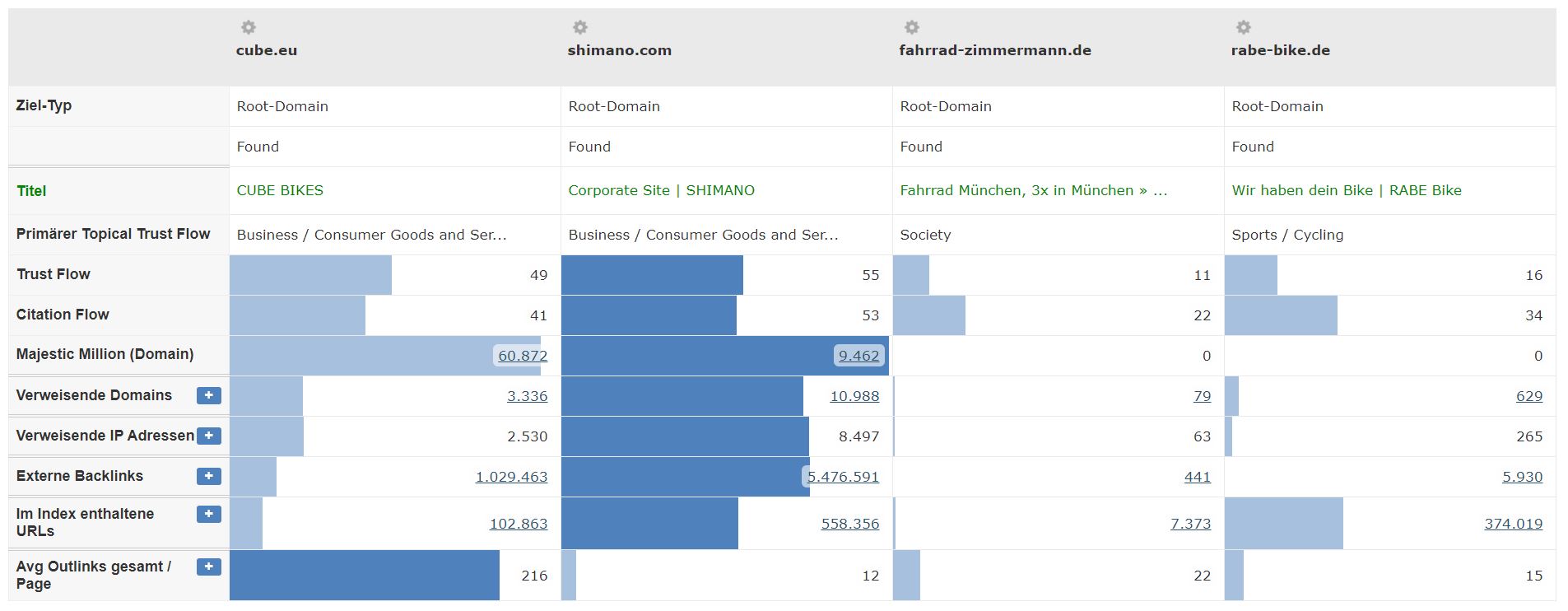1568x611 pixels.
Task: Open Majestic Million rank 60.872 link
Action: tap(523, 356)
